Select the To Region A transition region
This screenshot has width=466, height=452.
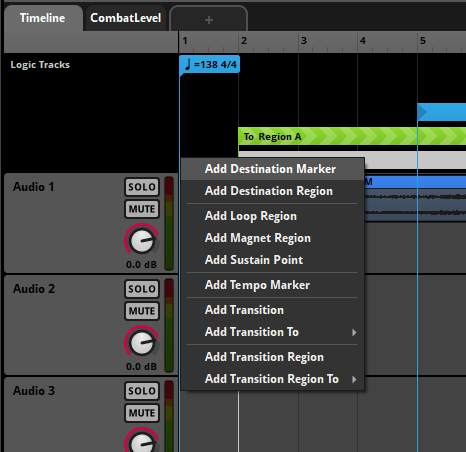pos(352,136)
